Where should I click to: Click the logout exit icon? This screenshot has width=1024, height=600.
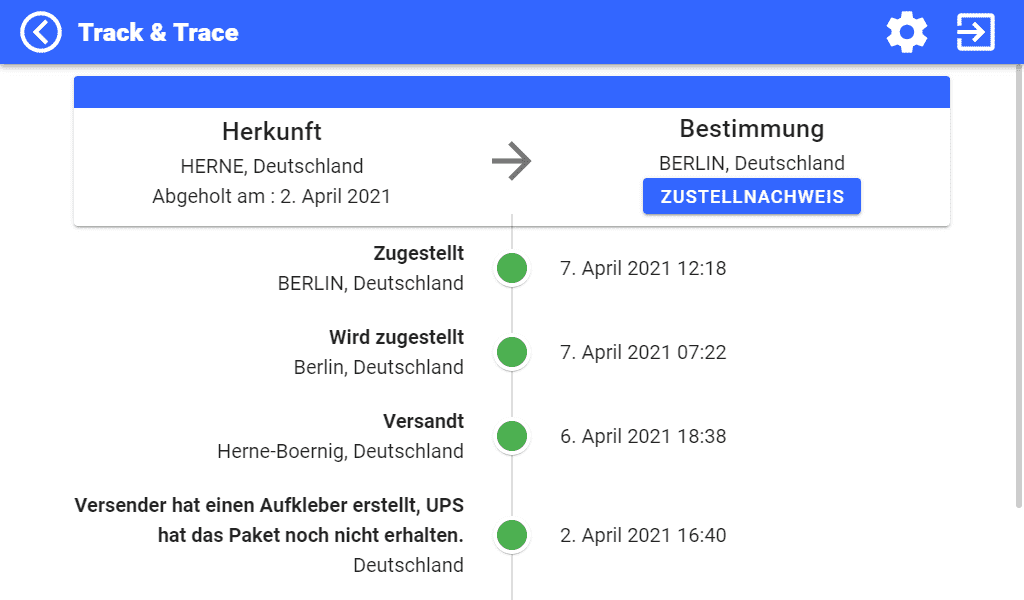click(x=975, y=32)
